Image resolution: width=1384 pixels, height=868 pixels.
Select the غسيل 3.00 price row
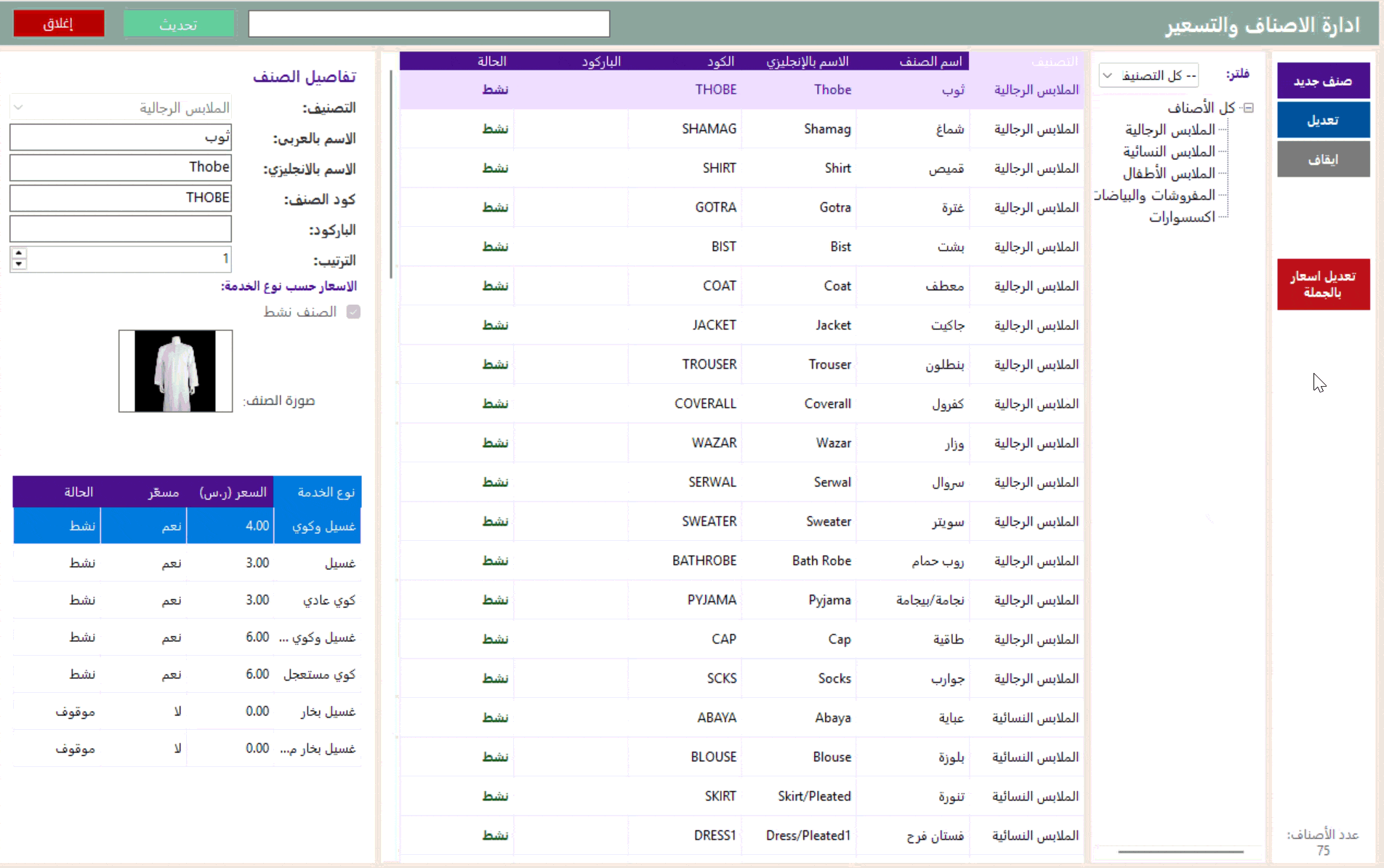[x=187, y=563]
